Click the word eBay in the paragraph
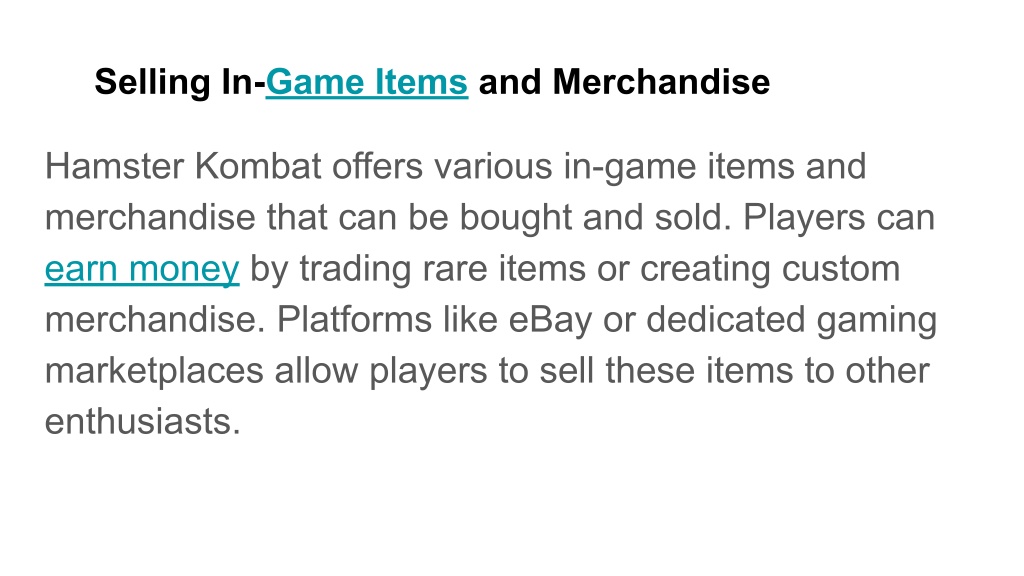1024x576 pixels. point(550,320)
